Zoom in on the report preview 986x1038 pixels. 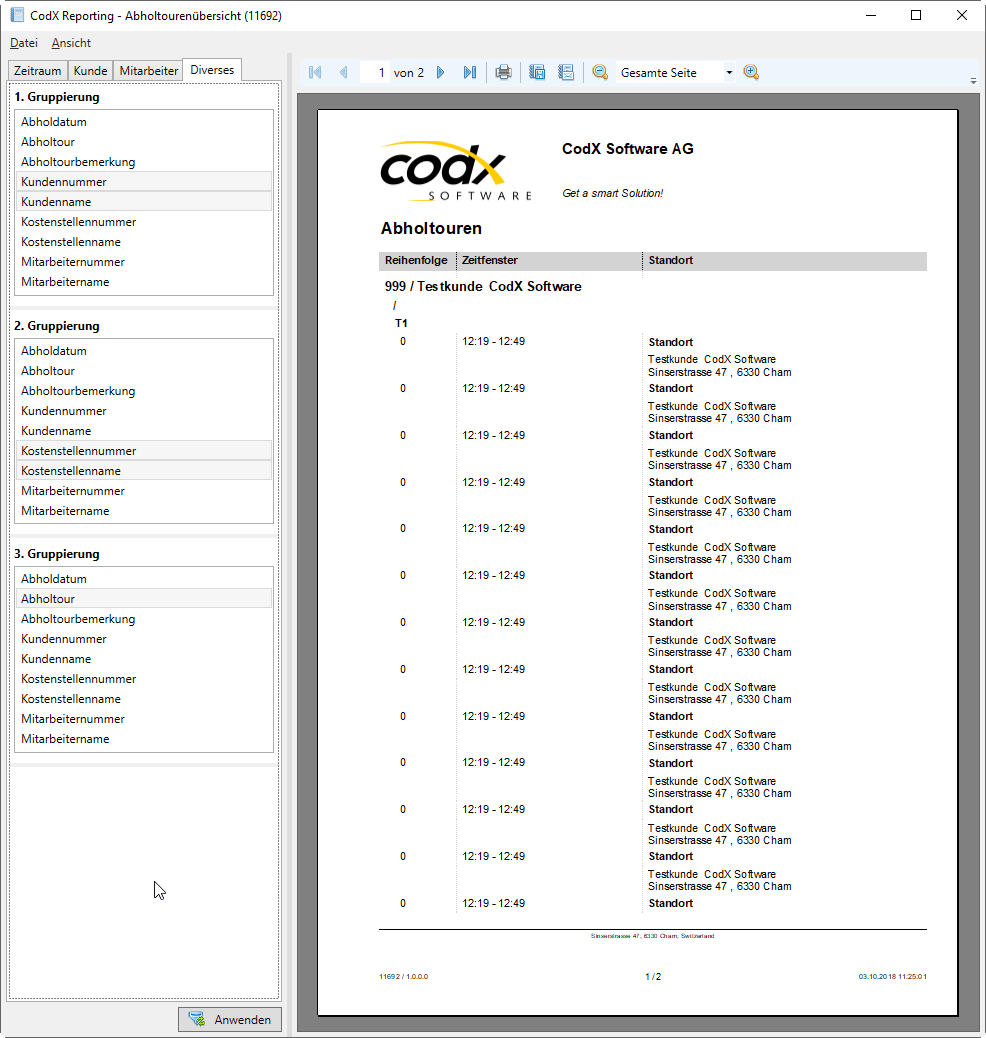coord(752,72)
